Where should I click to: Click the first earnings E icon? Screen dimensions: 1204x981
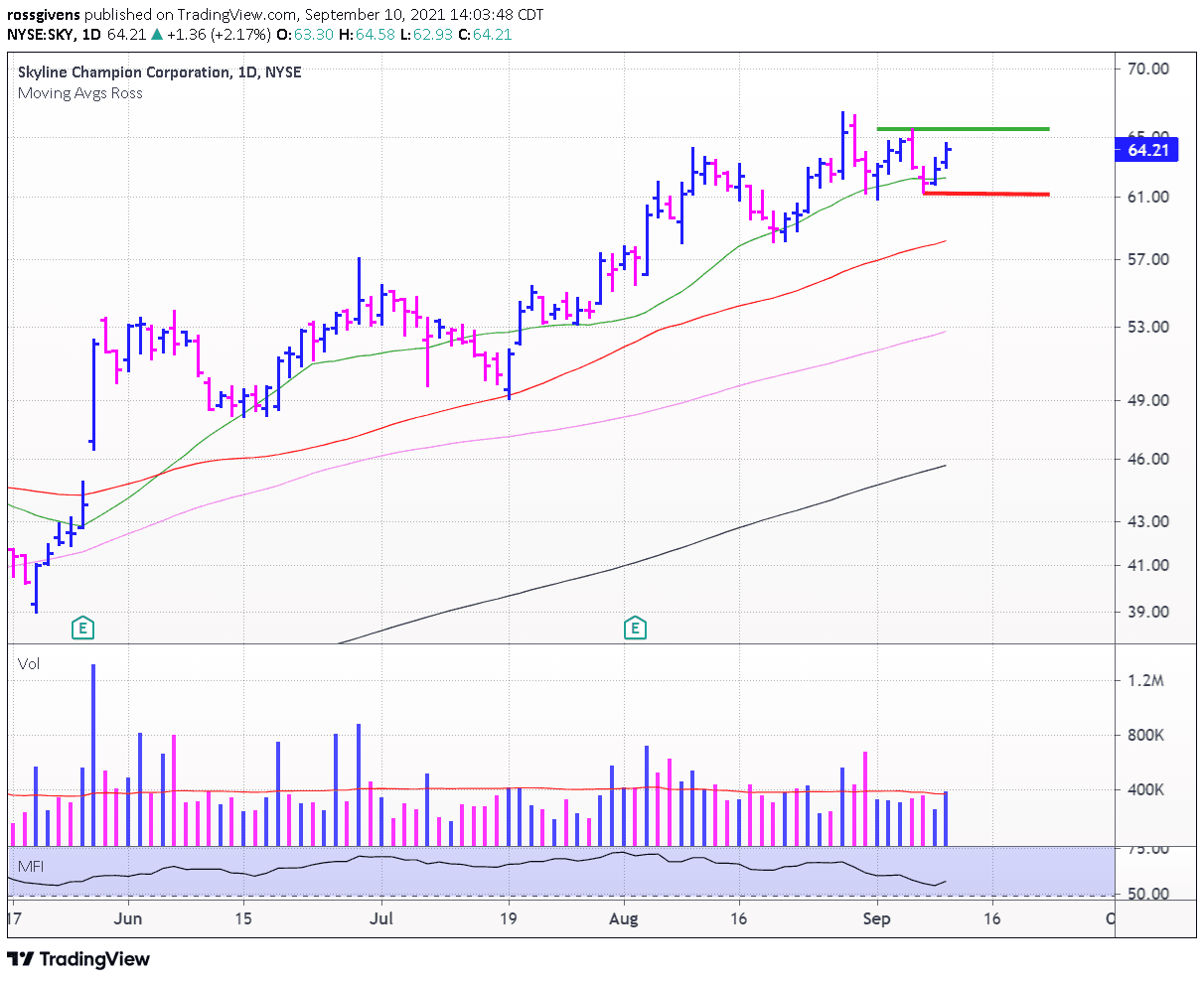point(83,628)
